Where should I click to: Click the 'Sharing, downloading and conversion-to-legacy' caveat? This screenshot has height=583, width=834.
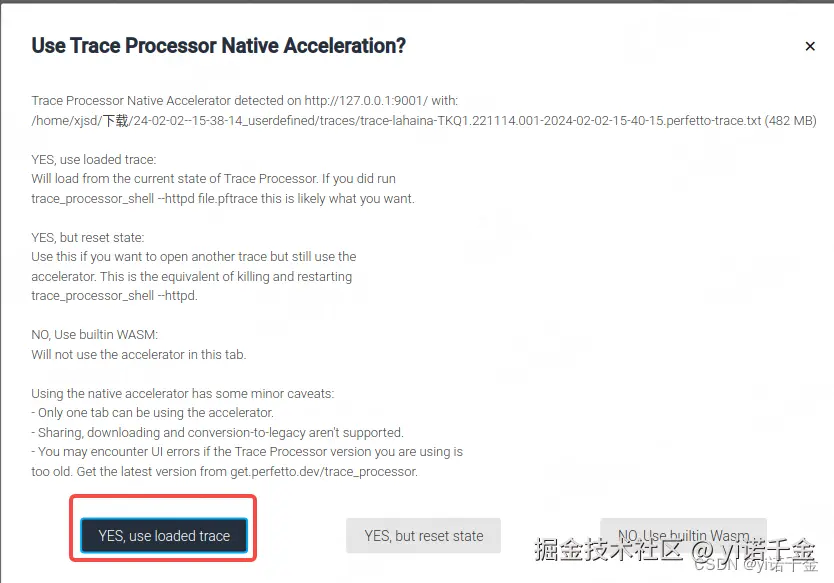pyautogui.click(x=218, y=432)
